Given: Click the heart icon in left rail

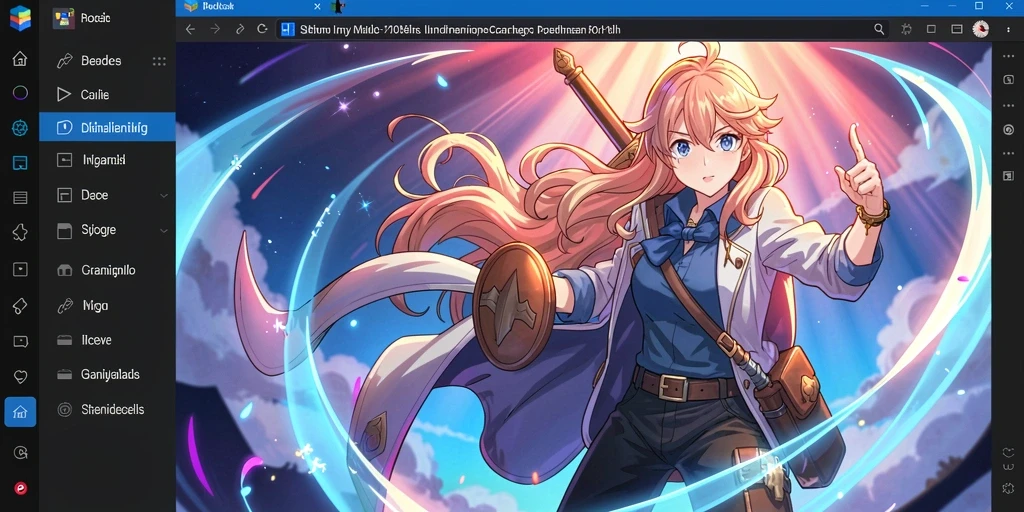Looking at the screenshot, I should coord(20,377).
